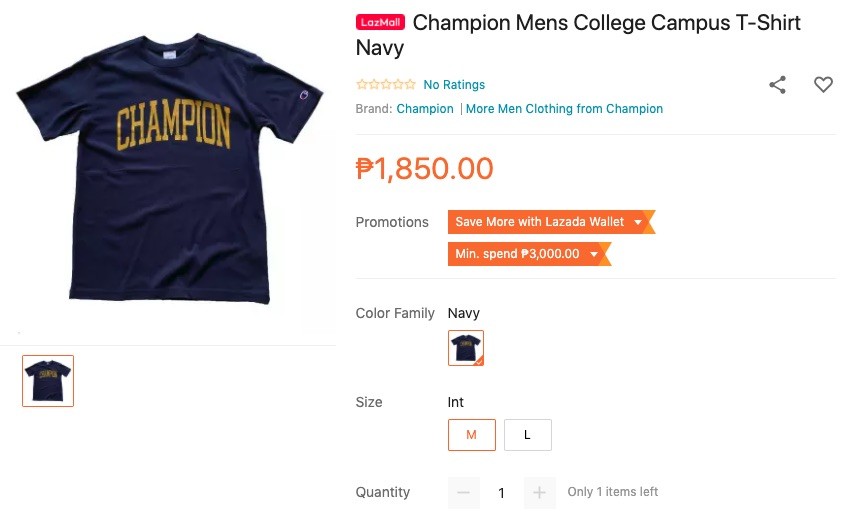Expand Min. spend ₱3,000.00 promotion
Viewport: 853px width, 516px height.
pyautogui.click(x=529, y=254)
